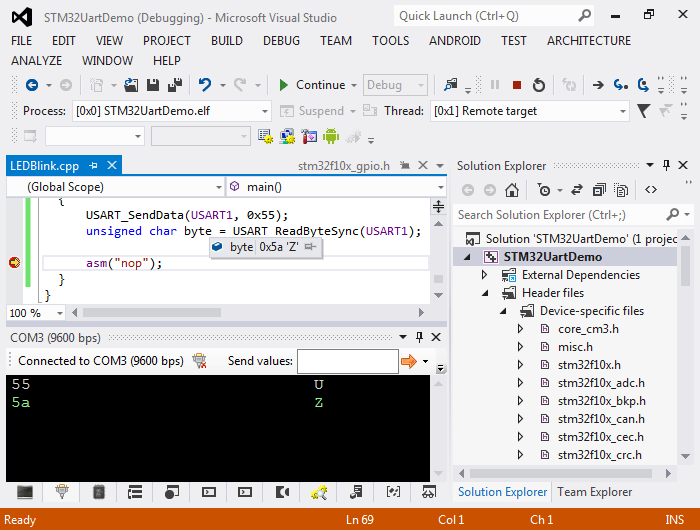Image resolution: width=700 pixels, height=530 pixels.
Task: Click Solution Explorer Sync with Active Document icon
Action: (x=577, y=190)
